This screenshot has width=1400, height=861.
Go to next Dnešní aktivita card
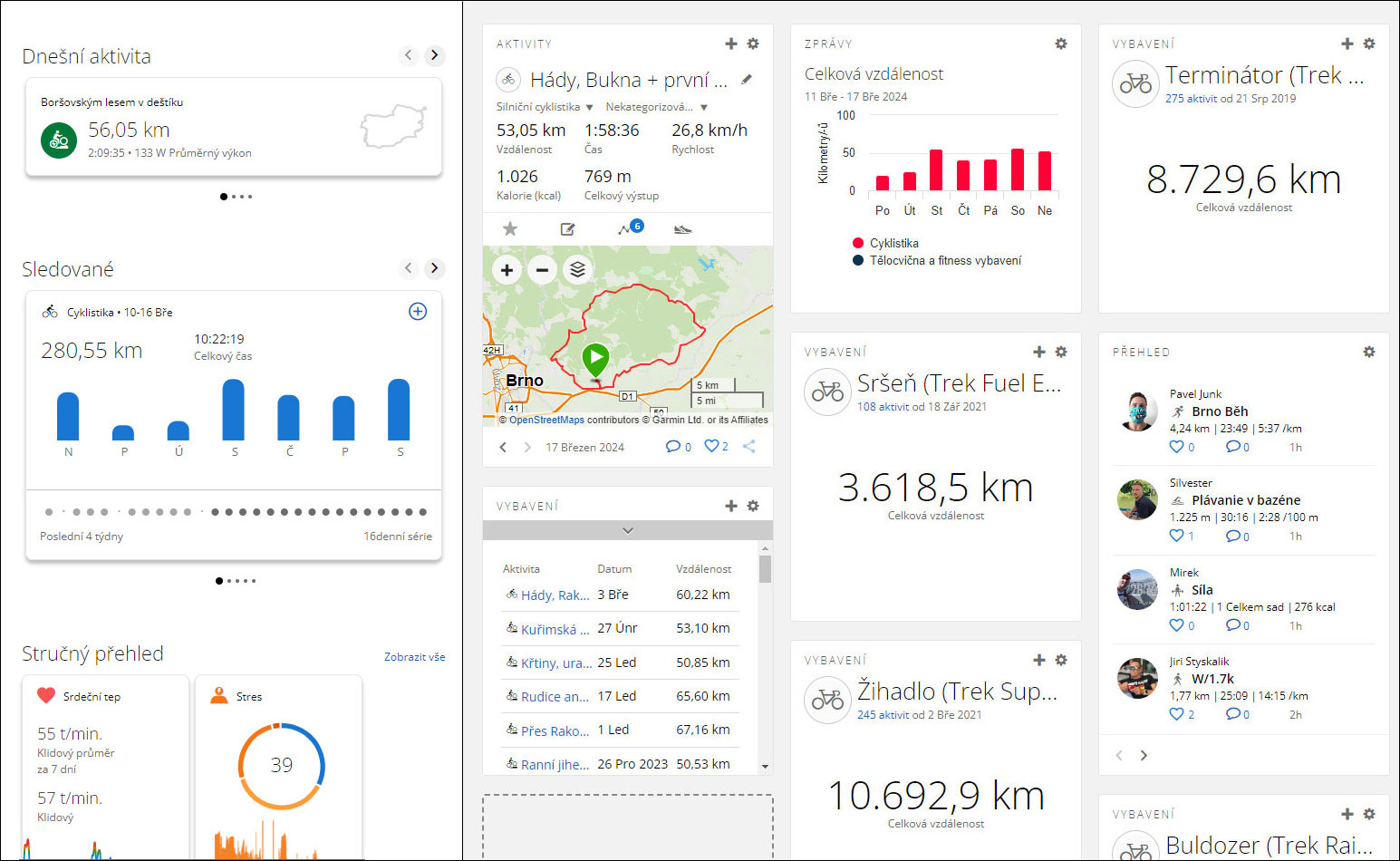click(x=435, y=55)
